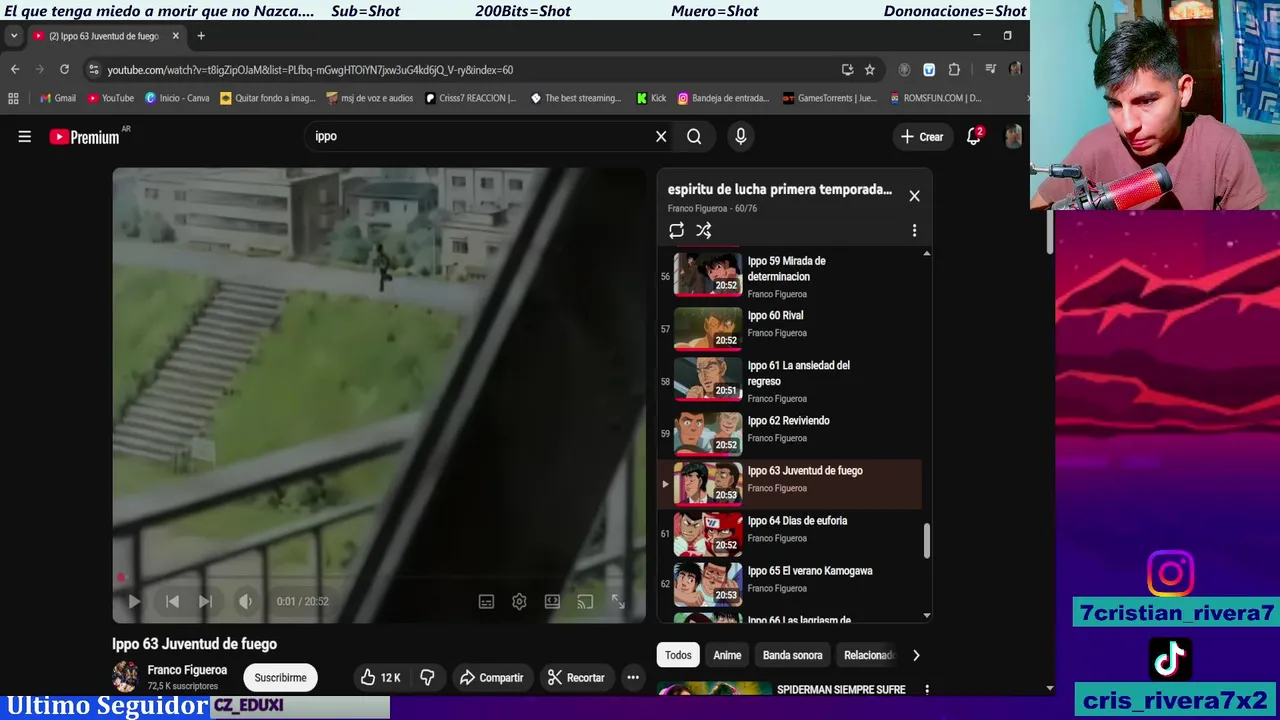Open the tab search dropdown arrow
1280x720 pixels.
pos(14,36)
